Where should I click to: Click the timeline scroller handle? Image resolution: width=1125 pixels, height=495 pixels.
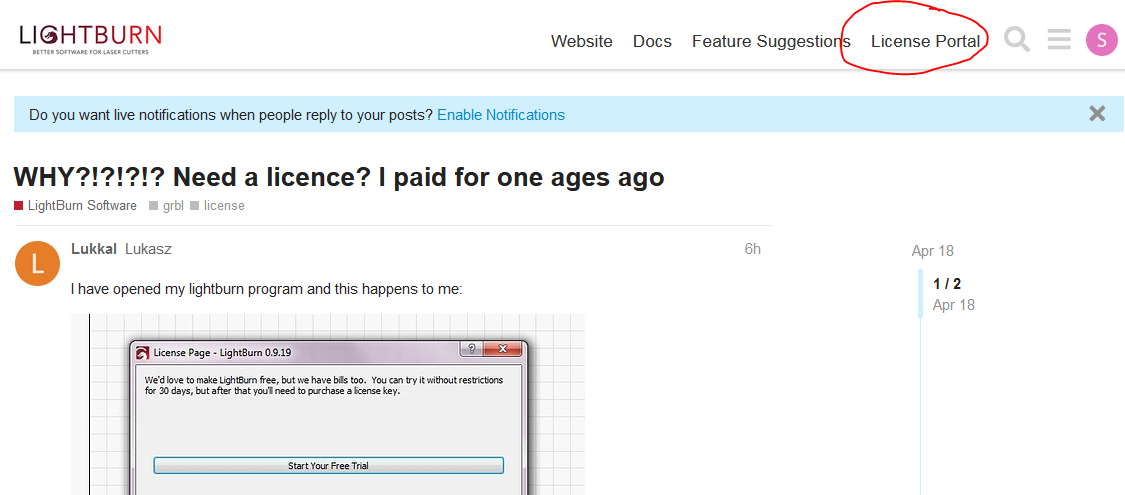[x=921, y=294]
